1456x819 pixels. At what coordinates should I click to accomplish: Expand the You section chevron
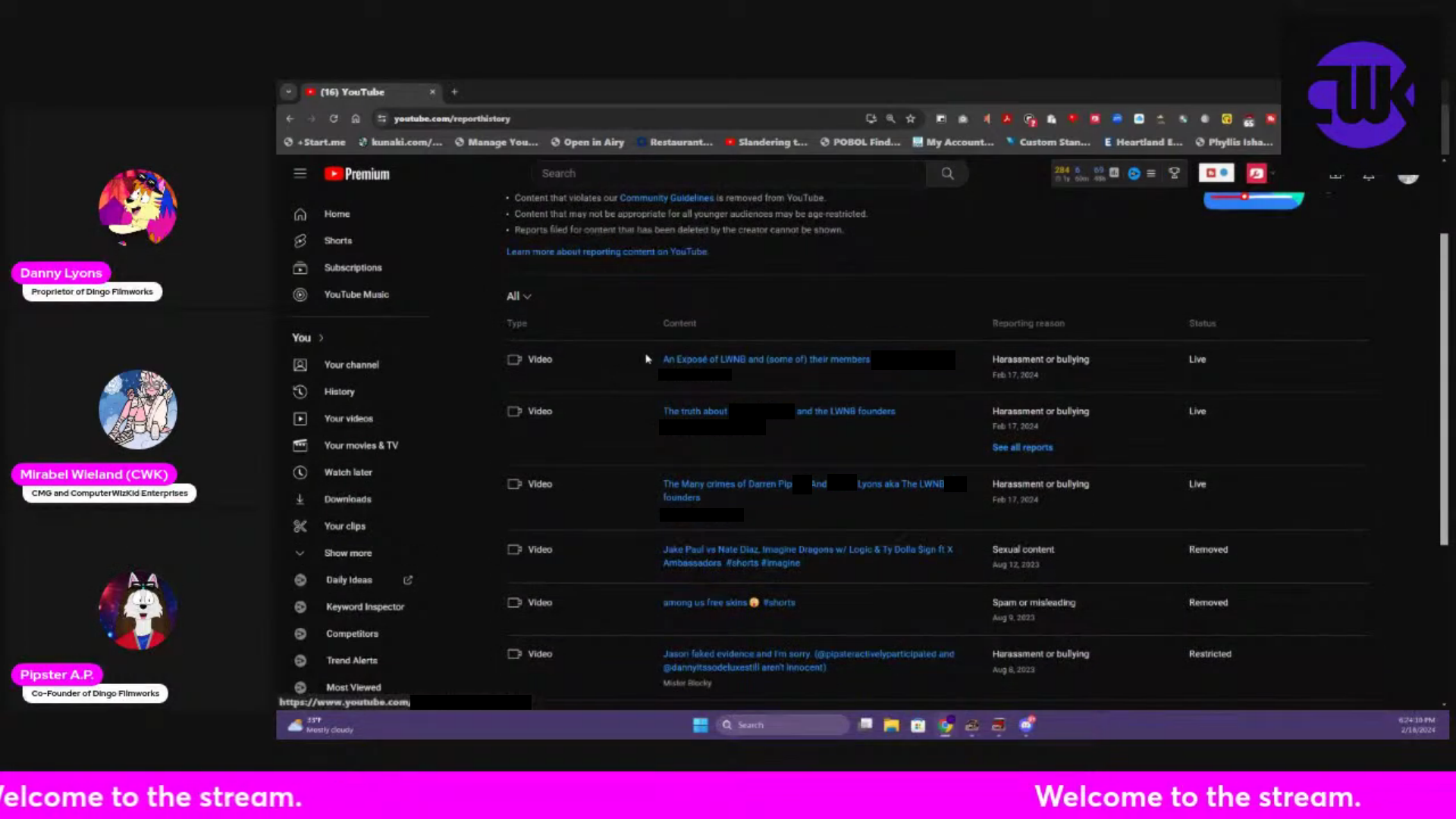click(321, 338)
